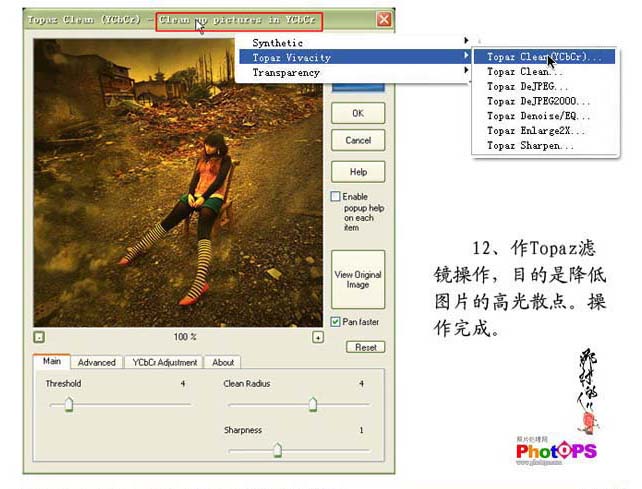Click the Cancel button

pyautogui.click(x=358, y=140)
